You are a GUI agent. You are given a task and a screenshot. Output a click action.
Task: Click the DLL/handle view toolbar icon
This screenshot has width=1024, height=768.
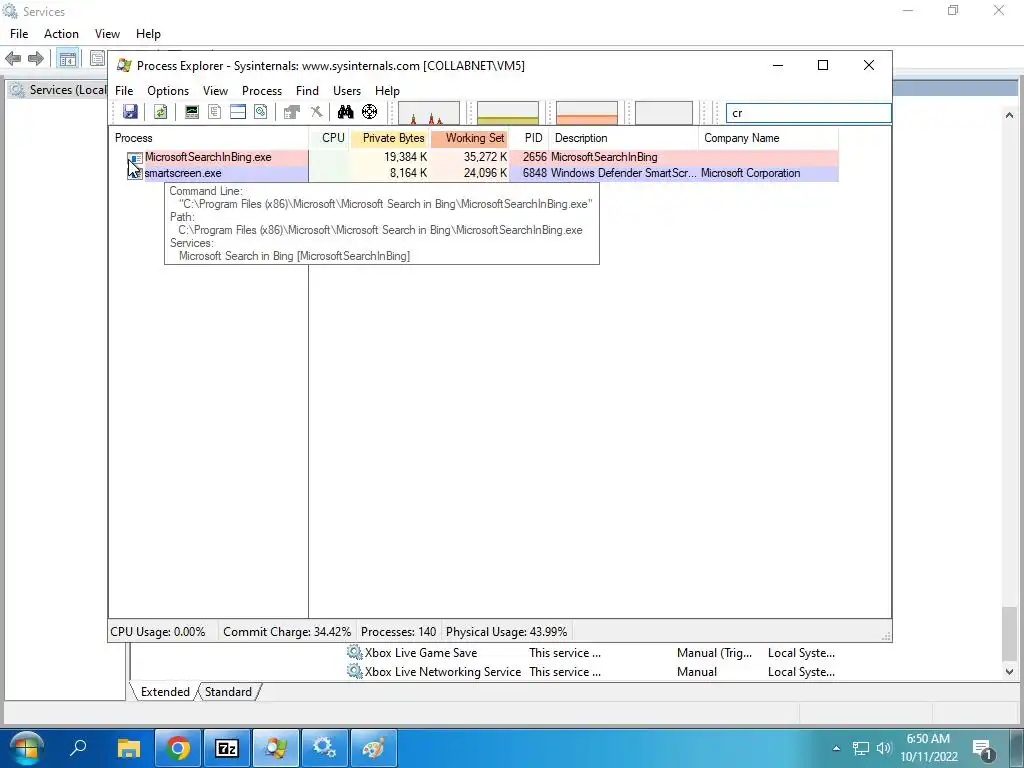261,112
